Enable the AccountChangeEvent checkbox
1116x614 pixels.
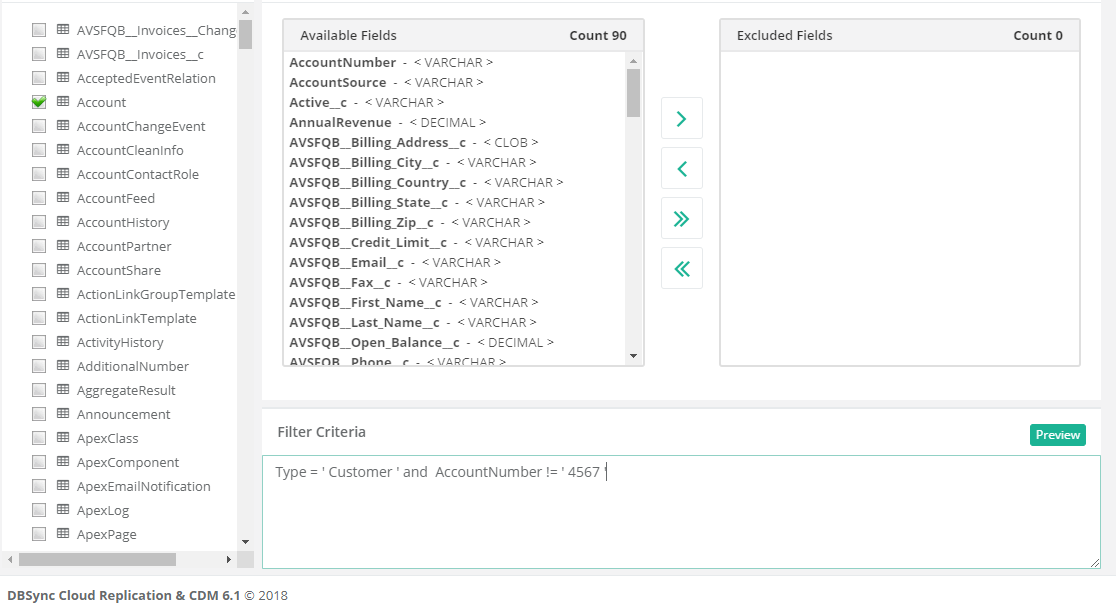[39, 126]
